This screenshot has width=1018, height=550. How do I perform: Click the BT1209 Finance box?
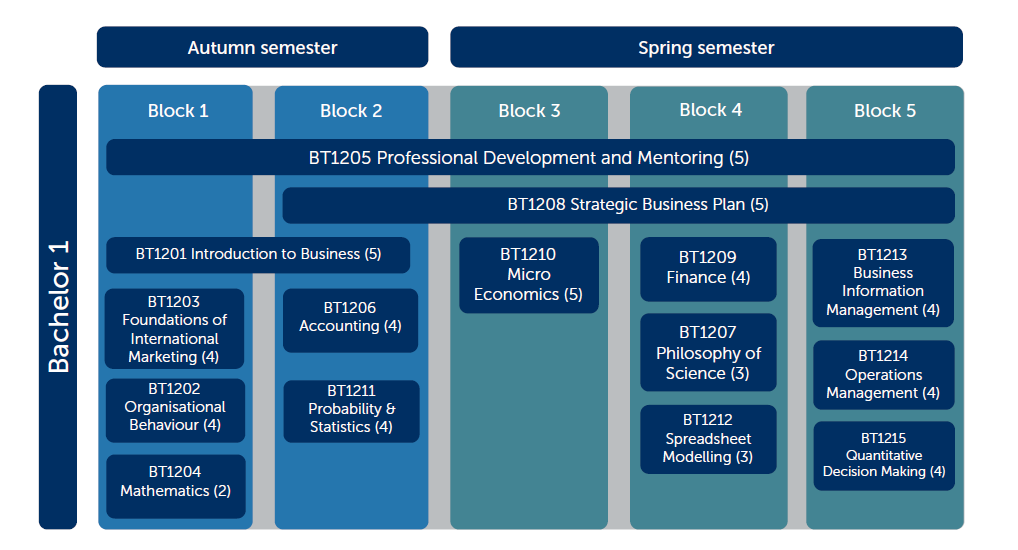pos(708,269)
